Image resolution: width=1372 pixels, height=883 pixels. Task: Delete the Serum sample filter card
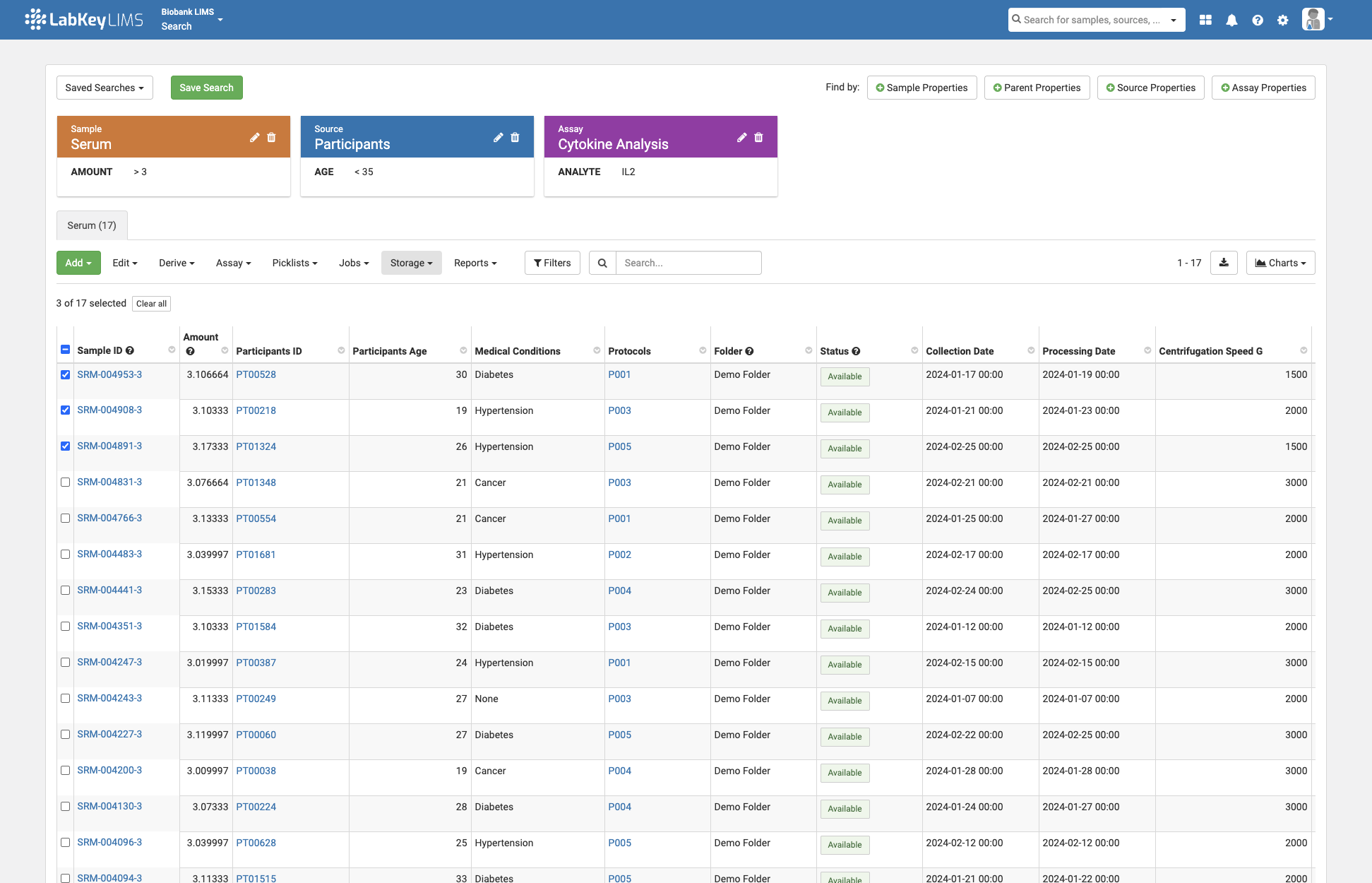click(x=271, y=137)
